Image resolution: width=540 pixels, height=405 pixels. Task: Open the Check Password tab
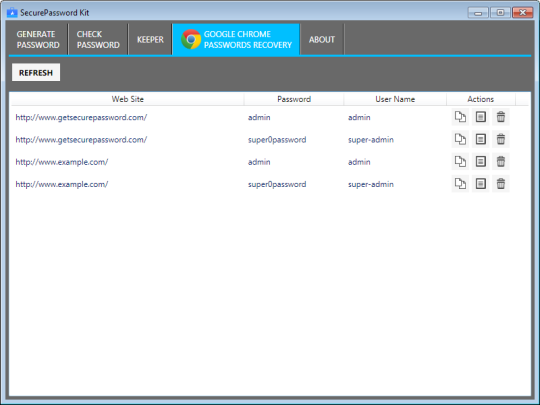(98, 39)
